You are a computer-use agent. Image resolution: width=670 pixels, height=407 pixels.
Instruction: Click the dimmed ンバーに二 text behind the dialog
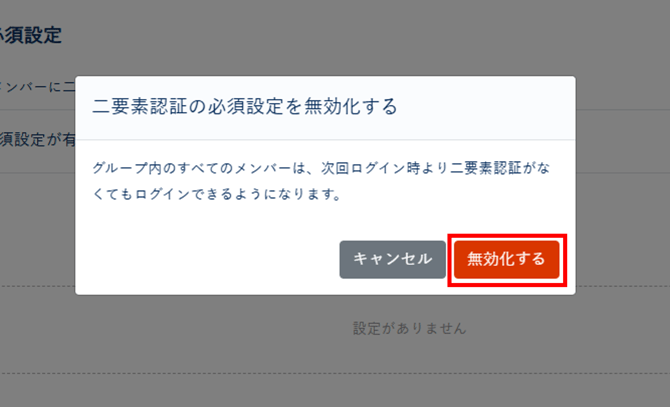[38, 87]
